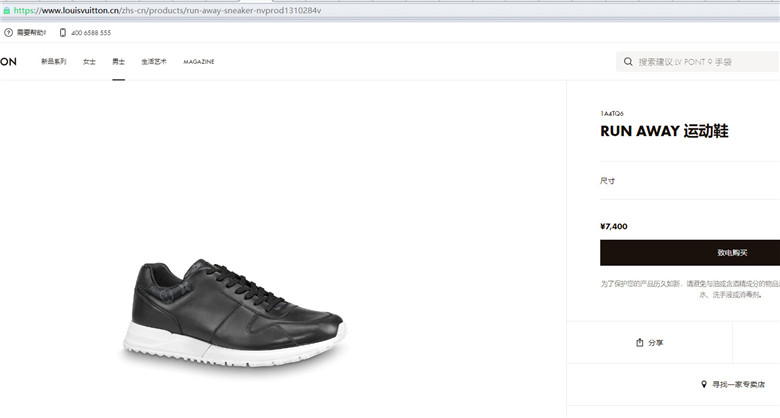Select the louisvuitton.cn URL in address bar
Image resolution: width=780 pixels, height=418 pixels.
coord(167,10)
